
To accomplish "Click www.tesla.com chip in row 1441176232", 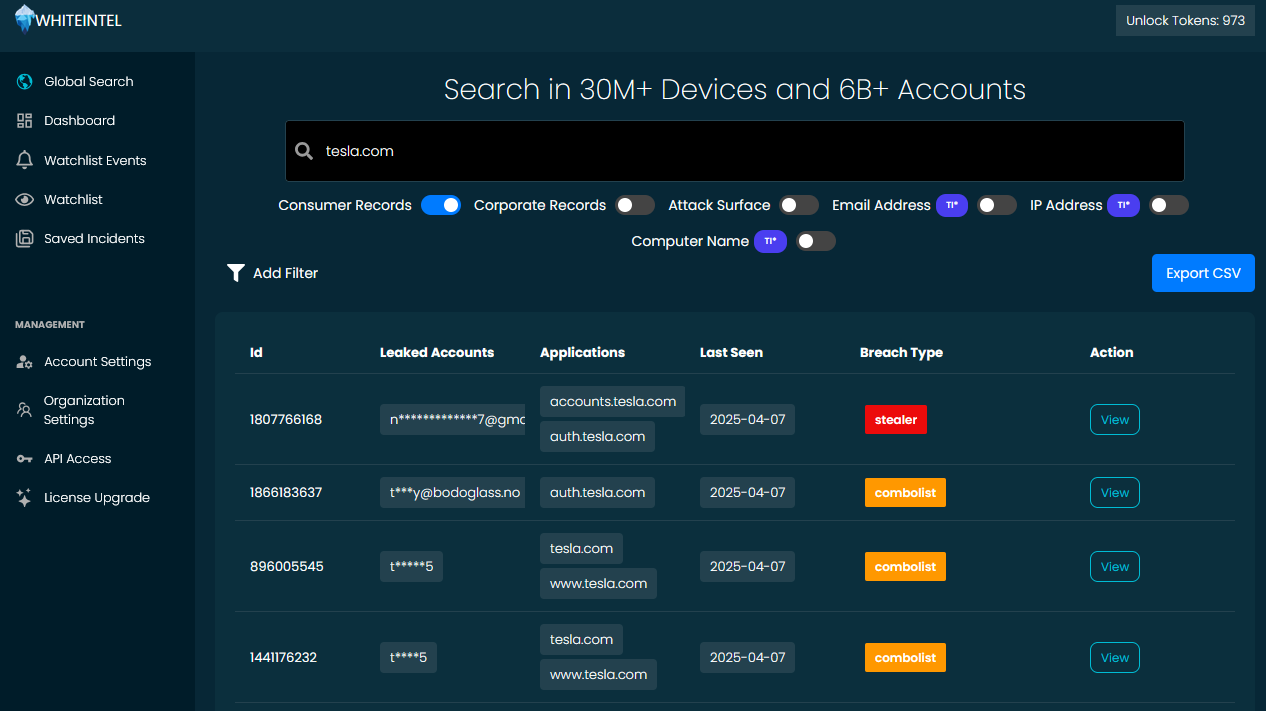I will click(x=599, y=675).
